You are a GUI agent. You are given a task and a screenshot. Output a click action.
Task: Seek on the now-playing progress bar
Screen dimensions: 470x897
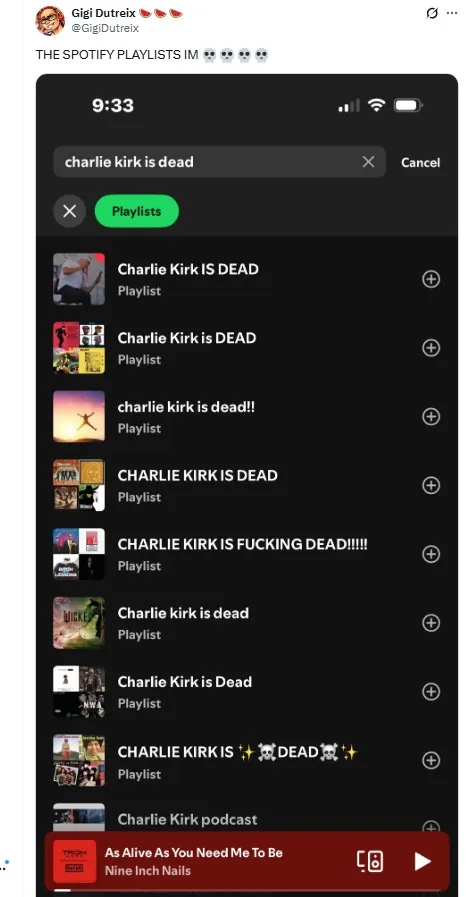[247, 890]
